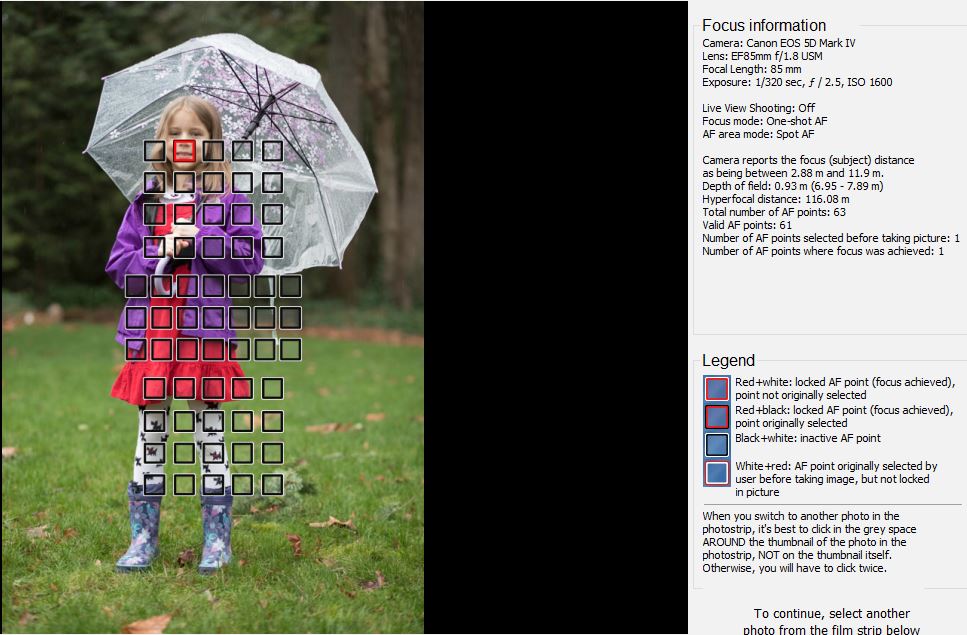The width and height of the screenshot is (967, 635).
Task: Select the bottom-right AF point of the grid
Action: [x=272, y=484]
